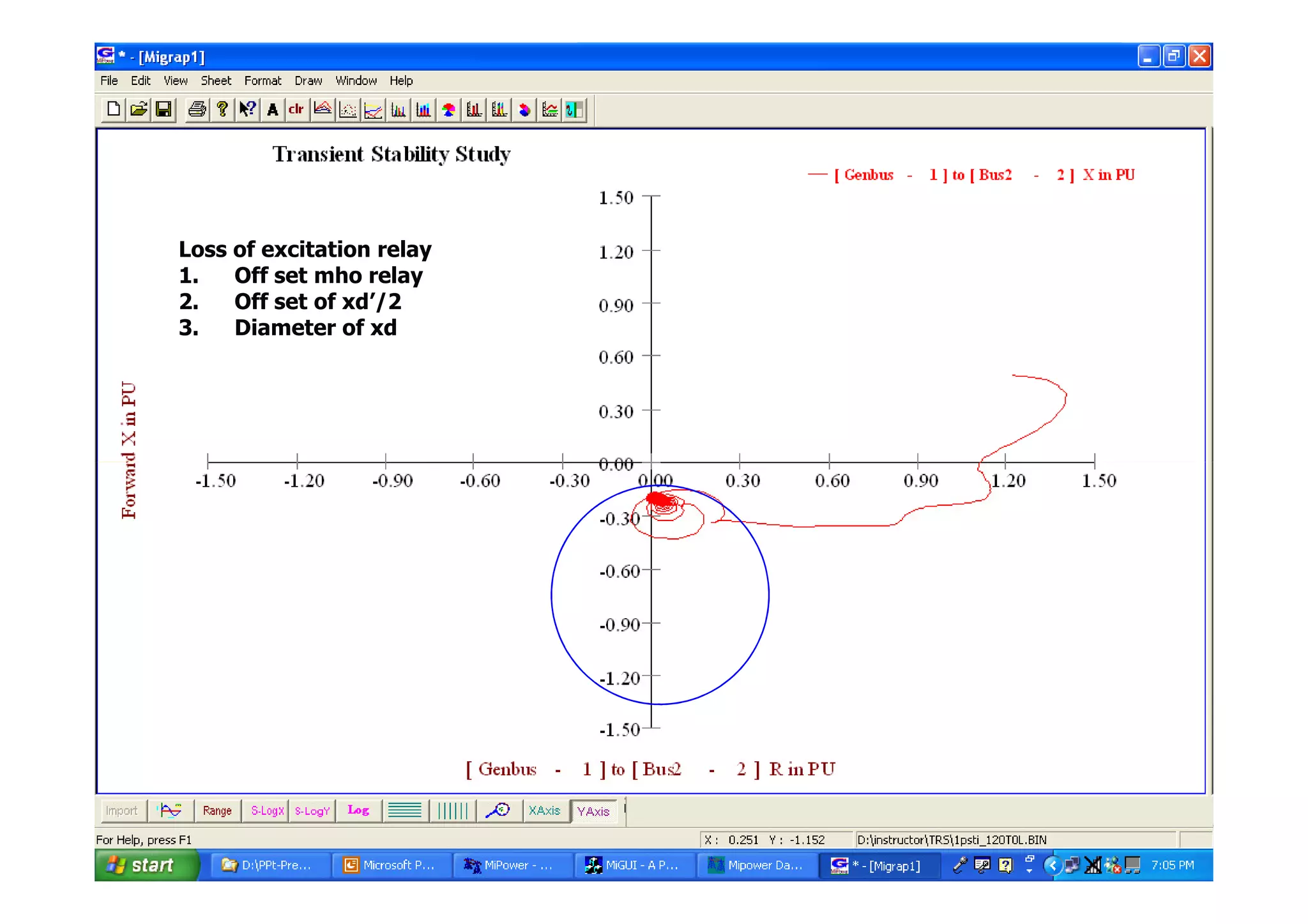The image size is (1308, 924).
Task: Open the Sheet menu
Action: click(x=216, y=80)
